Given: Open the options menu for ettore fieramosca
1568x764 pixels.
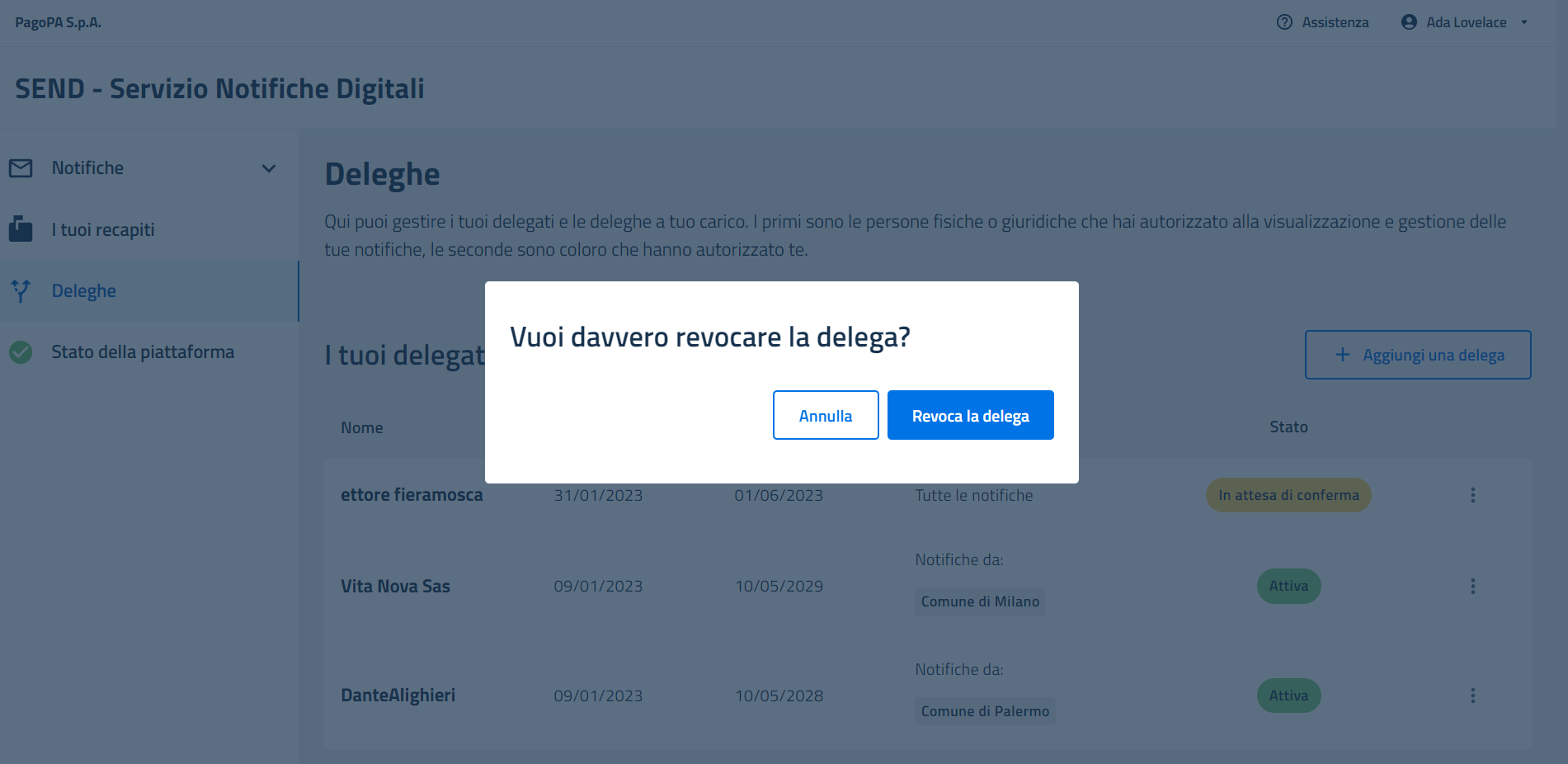Looking at the screenshot, I should 1472,495.
